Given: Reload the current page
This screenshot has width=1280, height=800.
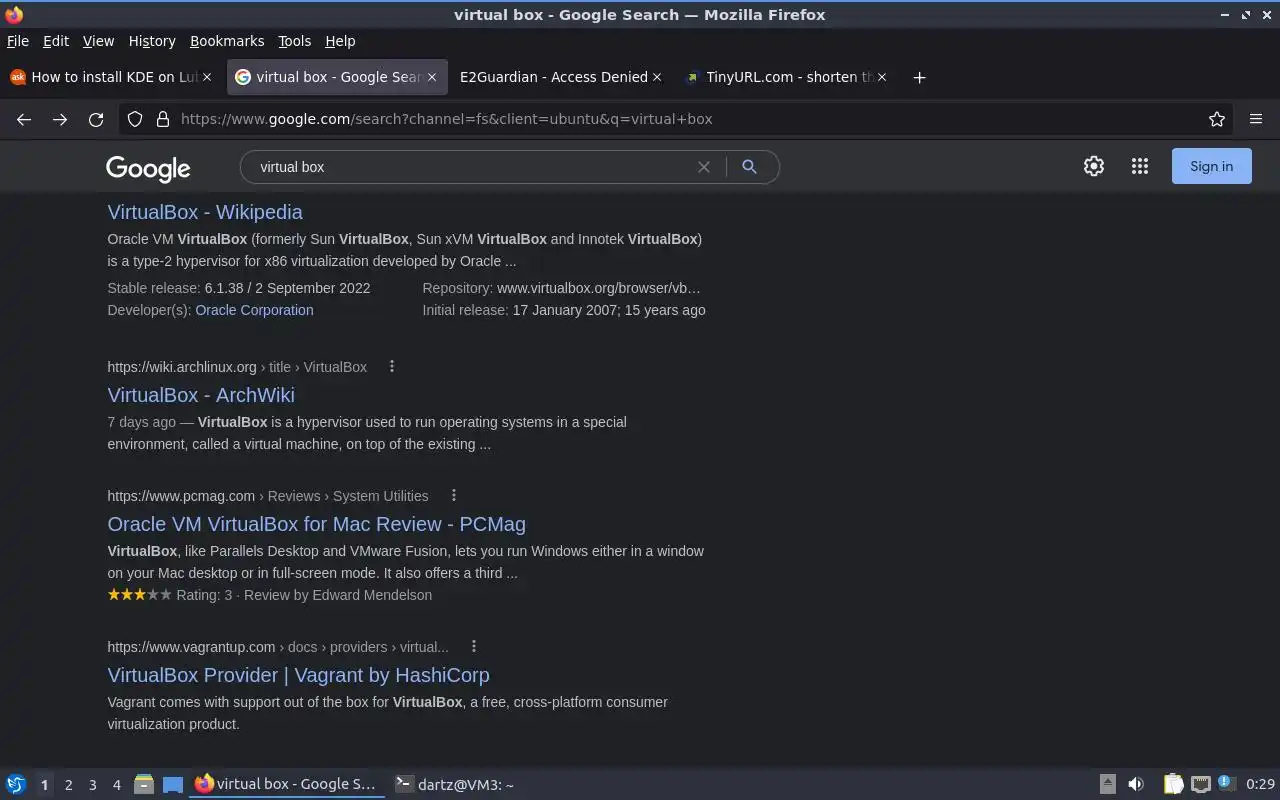Looking at the screenshot, I should coord(96,119).
